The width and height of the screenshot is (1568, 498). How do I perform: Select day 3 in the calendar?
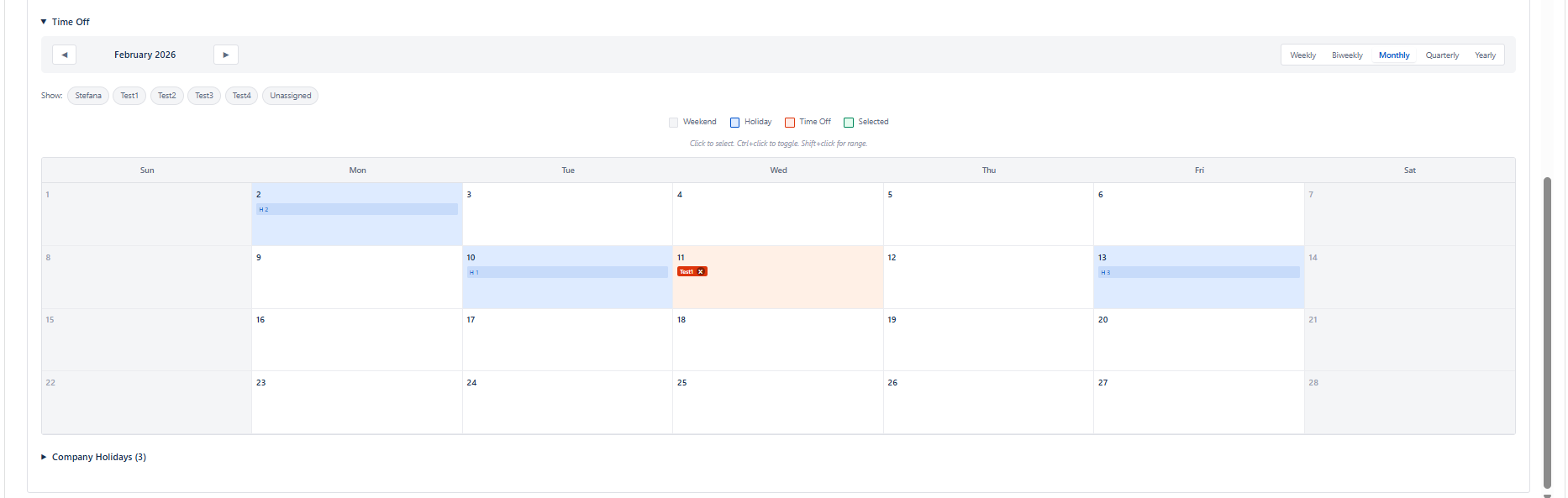click(x=567, y=214)
